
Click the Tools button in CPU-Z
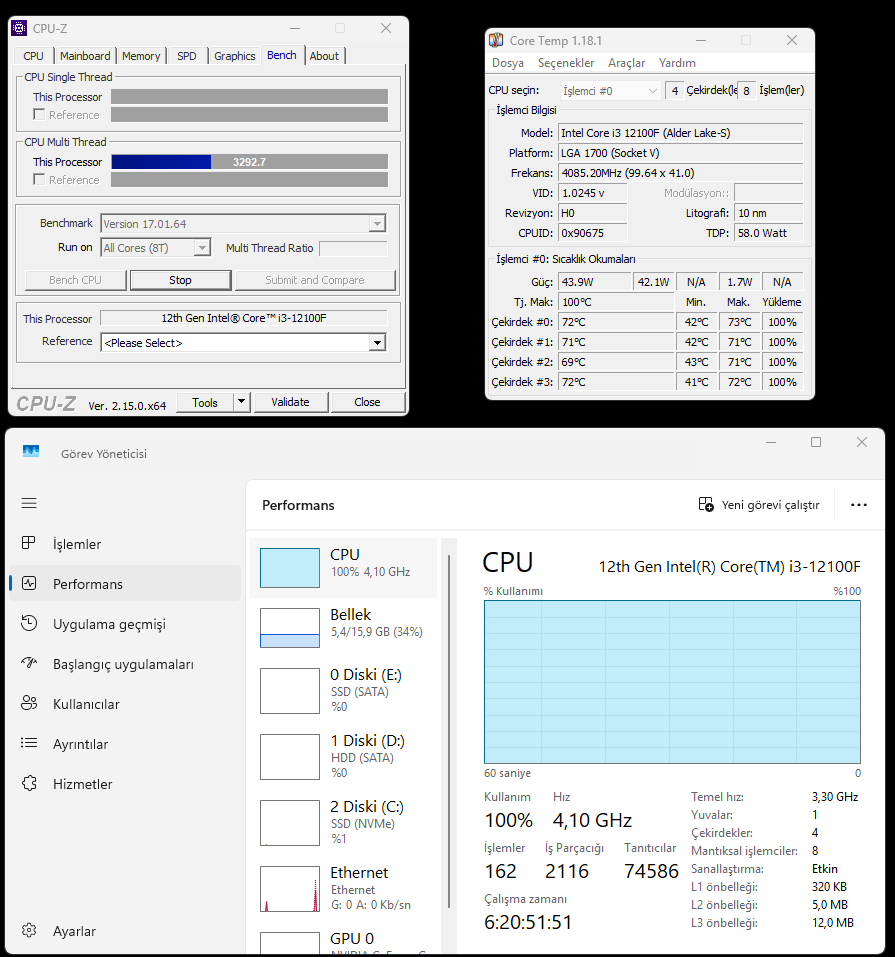205,402
